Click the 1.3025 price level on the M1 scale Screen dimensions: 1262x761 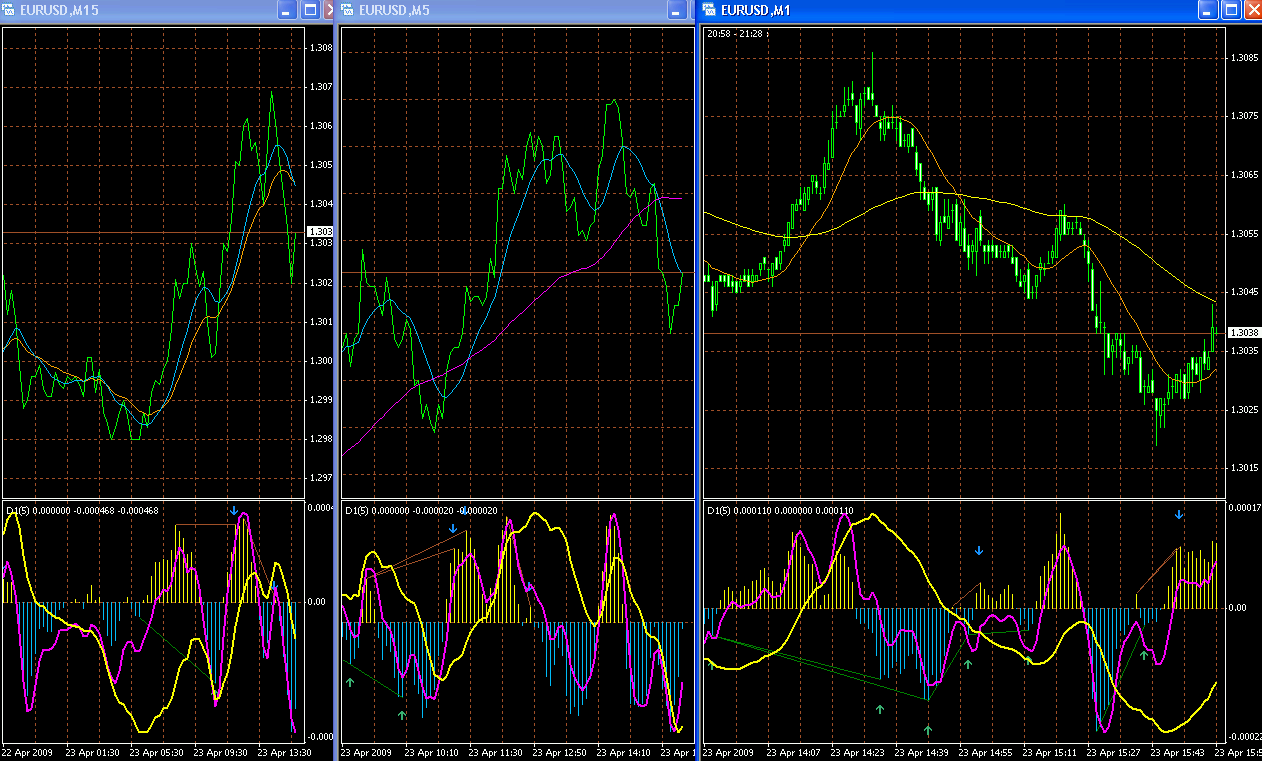(x=1244, y=410)
